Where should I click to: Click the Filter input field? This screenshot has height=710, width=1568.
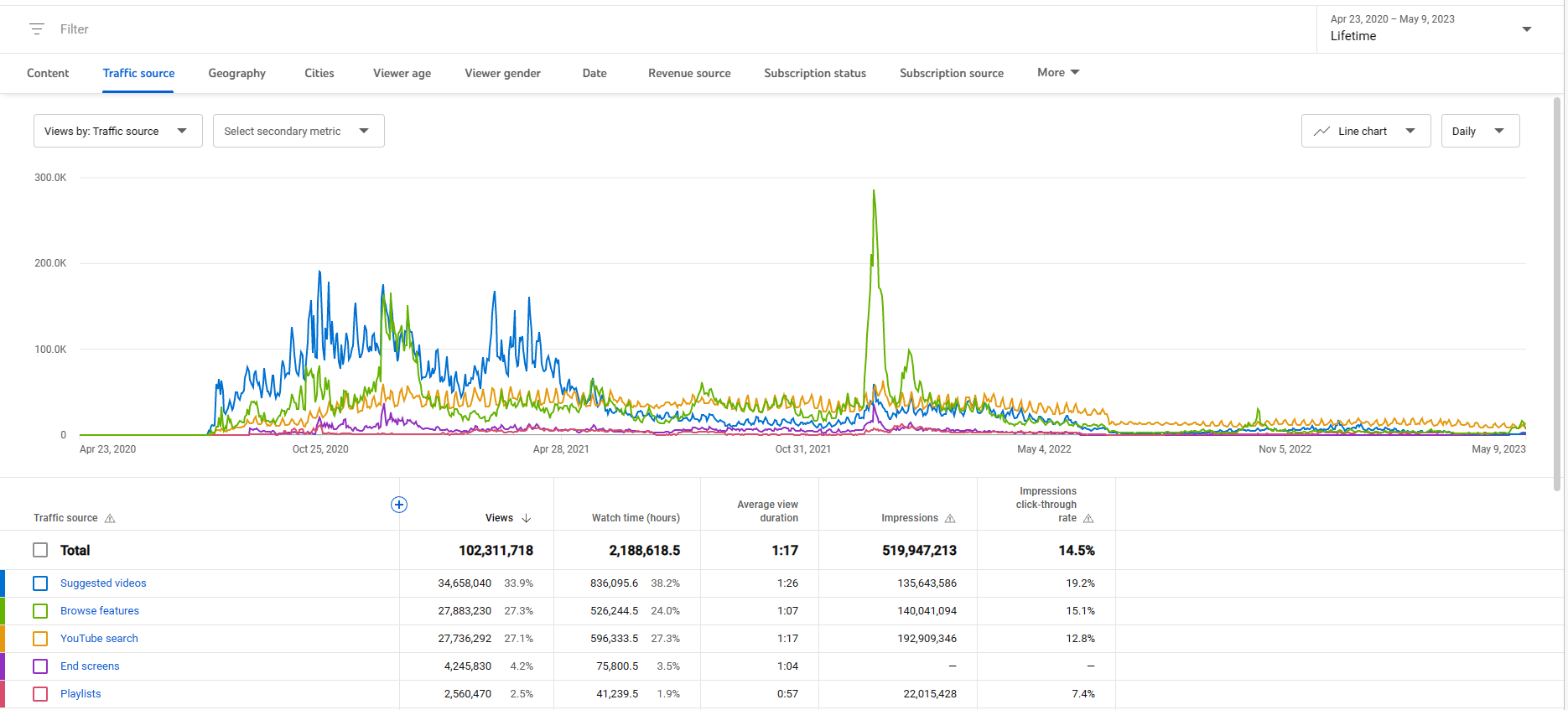pos(335,29)
